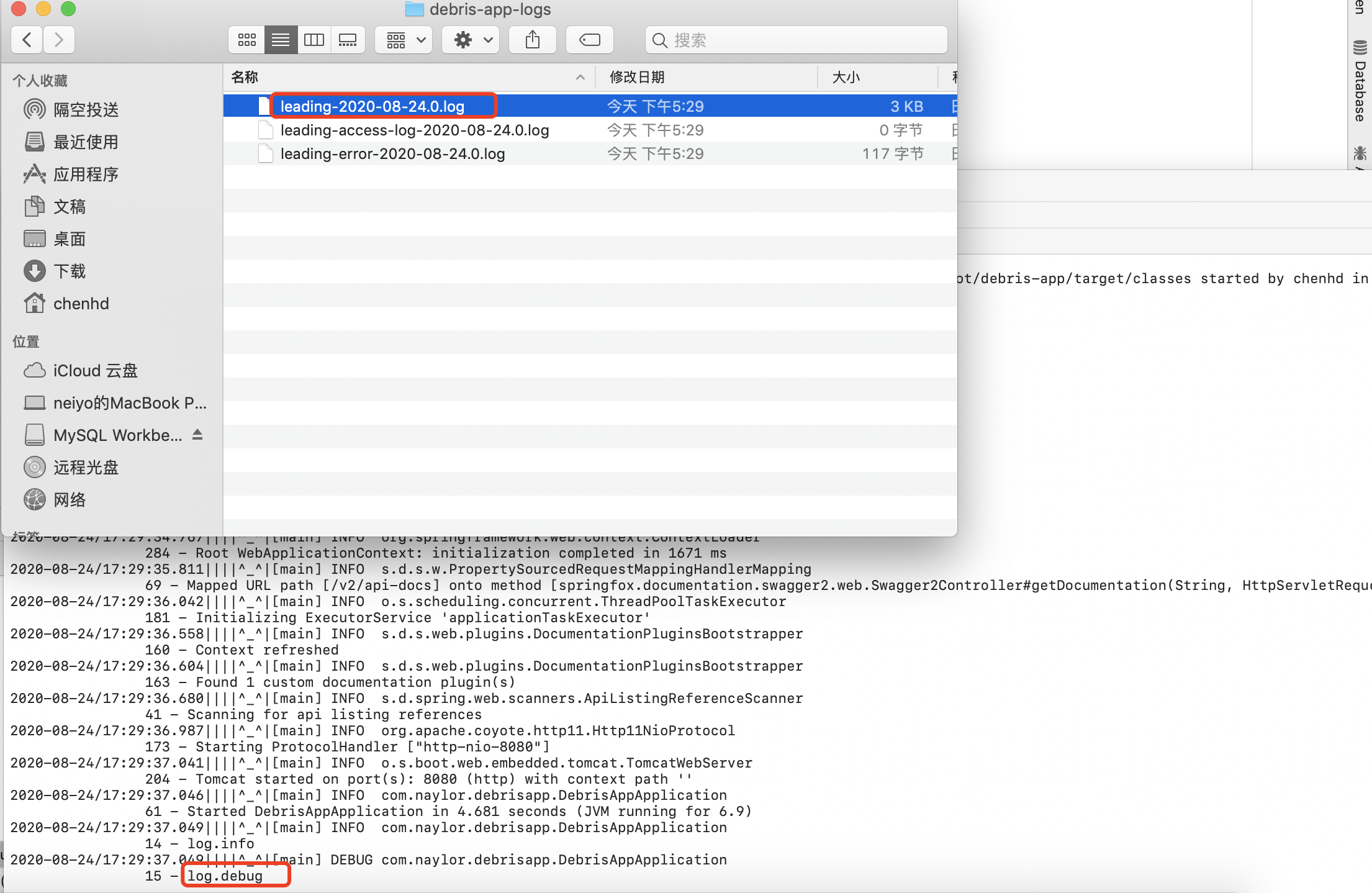Screen dimensions: 1372x893
Task: Click file icon of leading-2020-08-24.0.log
Action: coord(264,106)
